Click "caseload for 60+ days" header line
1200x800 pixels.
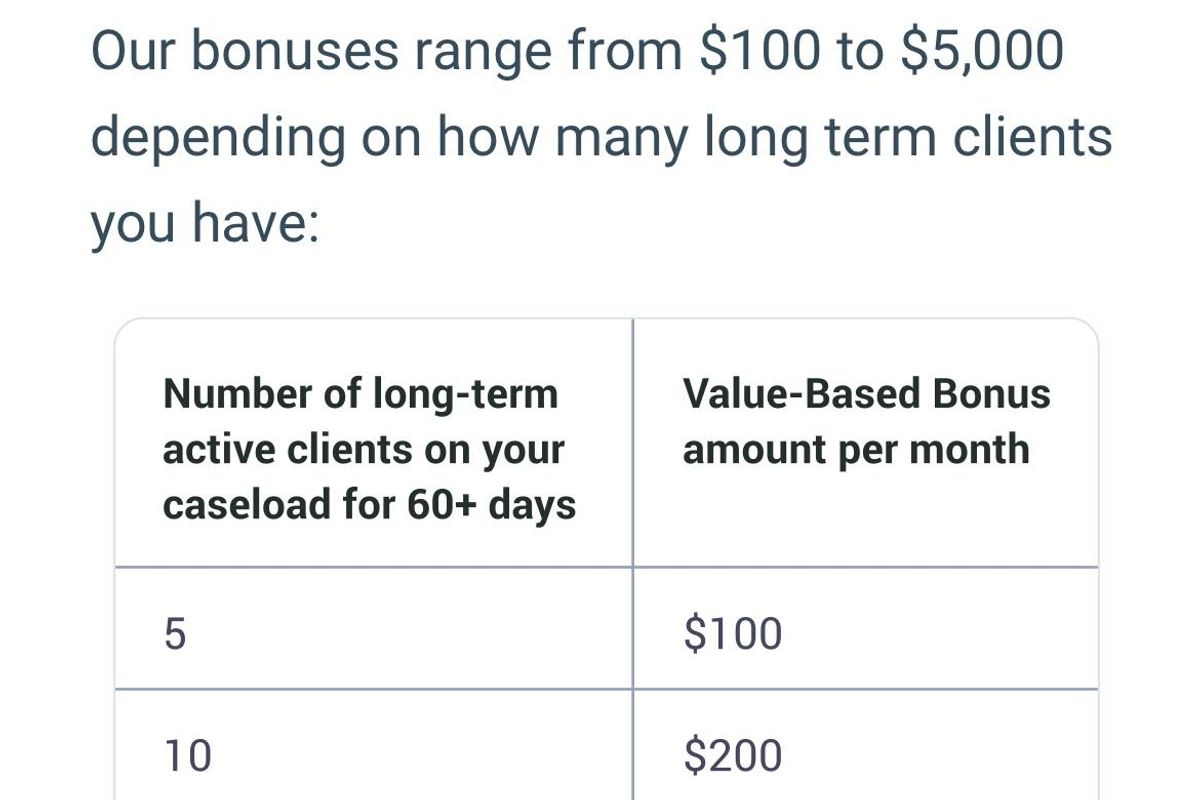[x=369, y=504]
